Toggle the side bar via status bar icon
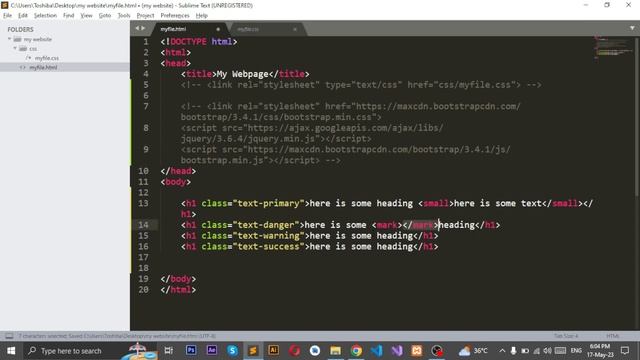 (9, 336)
